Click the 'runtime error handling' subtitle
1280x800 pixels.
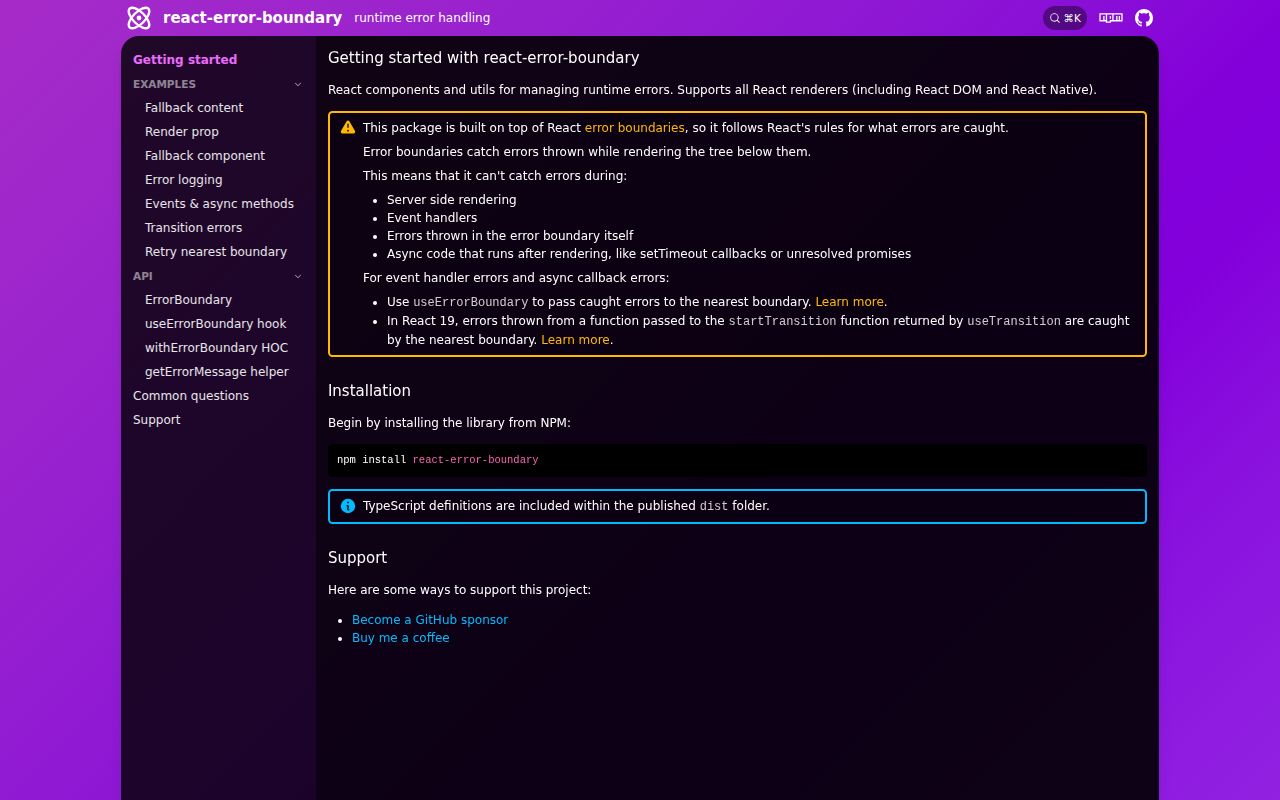[x=422, y=18]
